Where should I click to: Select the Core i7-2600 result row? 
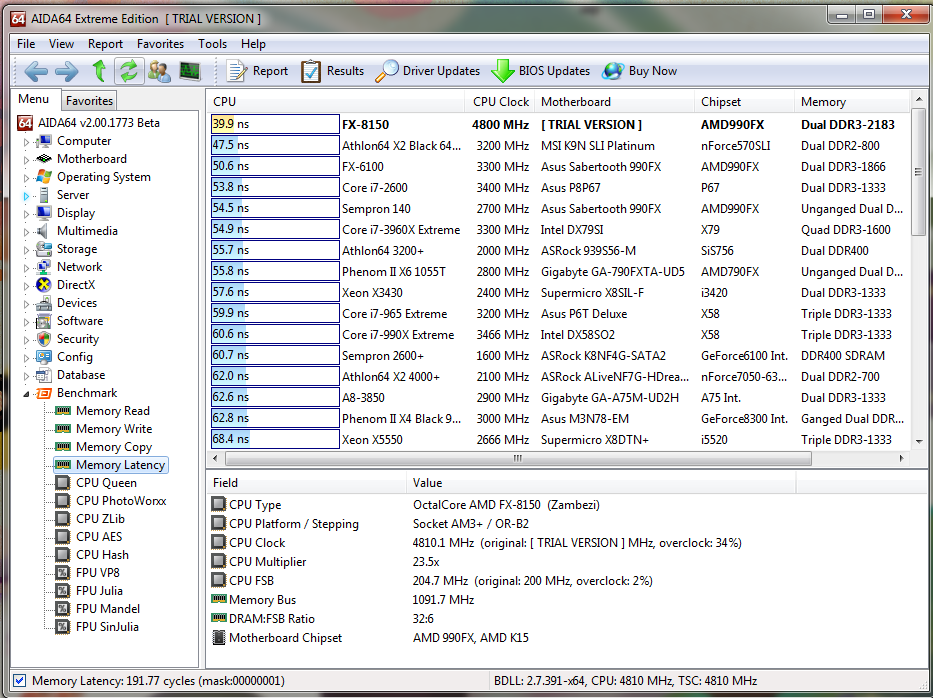click(x=558, y=187)
